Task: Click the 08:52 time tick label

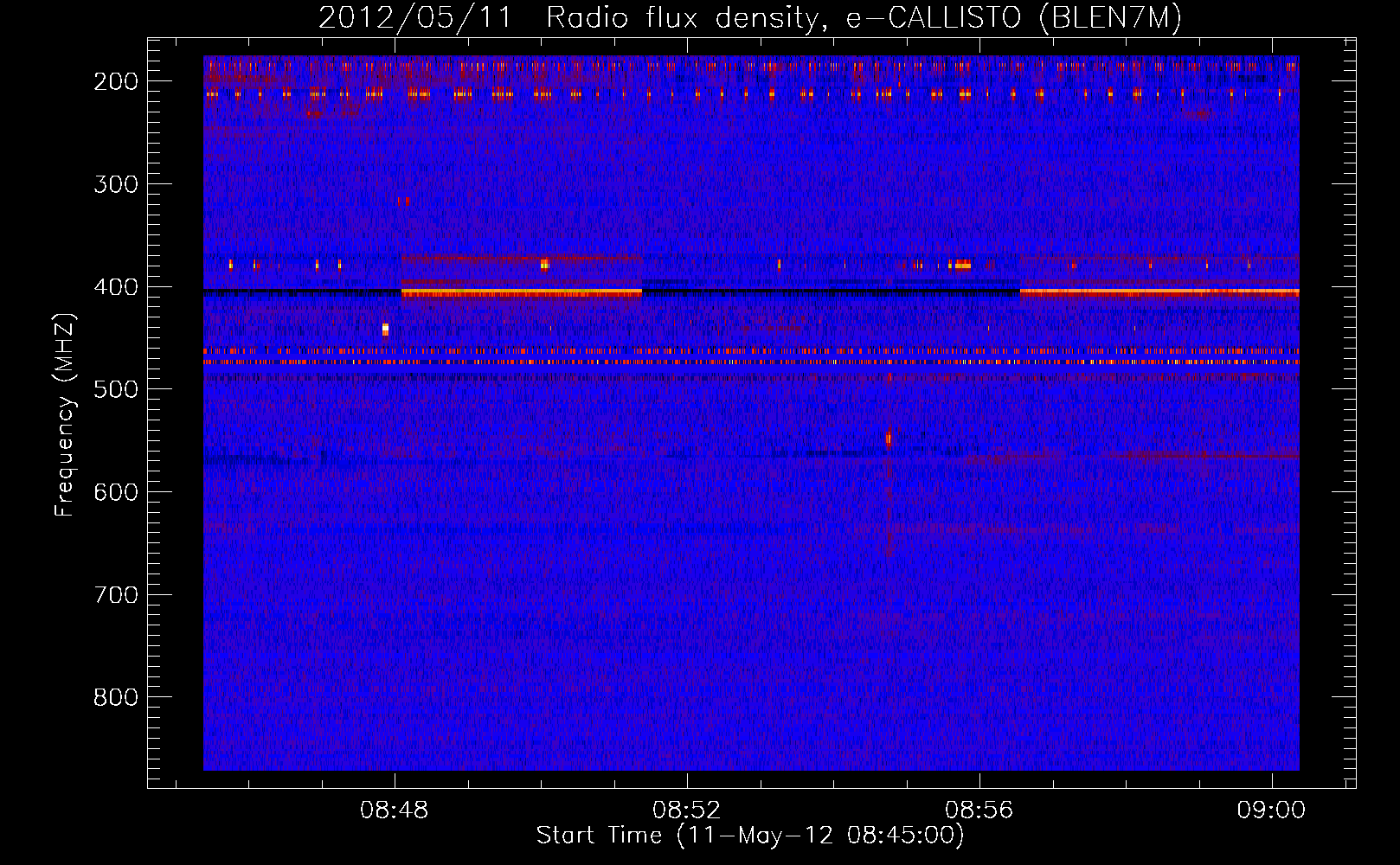Action: click(x=687, y=811)
